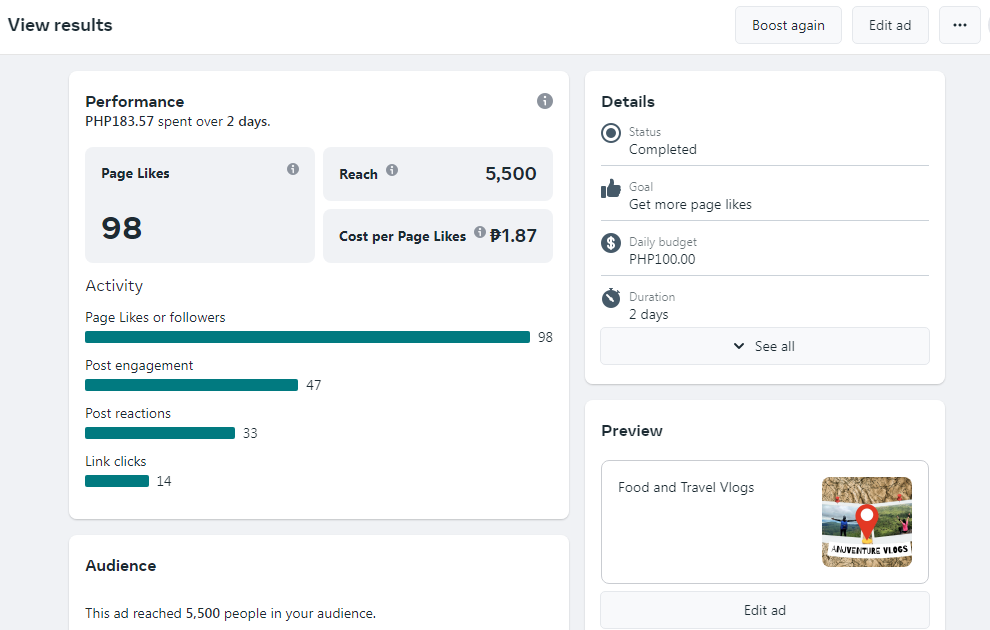Click Edit ad below the preview
The width and height of the screenshot is (990, 630).
(x=765, y=610)
